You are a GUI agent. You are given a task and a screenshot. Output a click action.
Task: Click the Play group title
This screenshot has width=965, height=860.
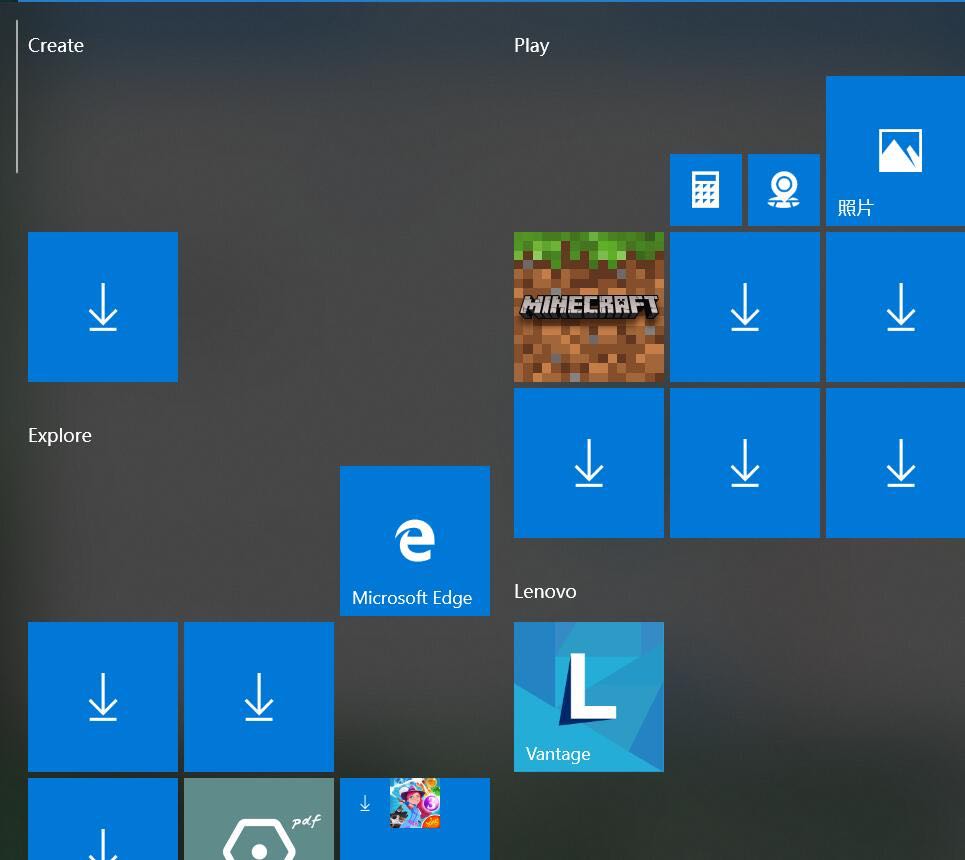coord(532,46)
